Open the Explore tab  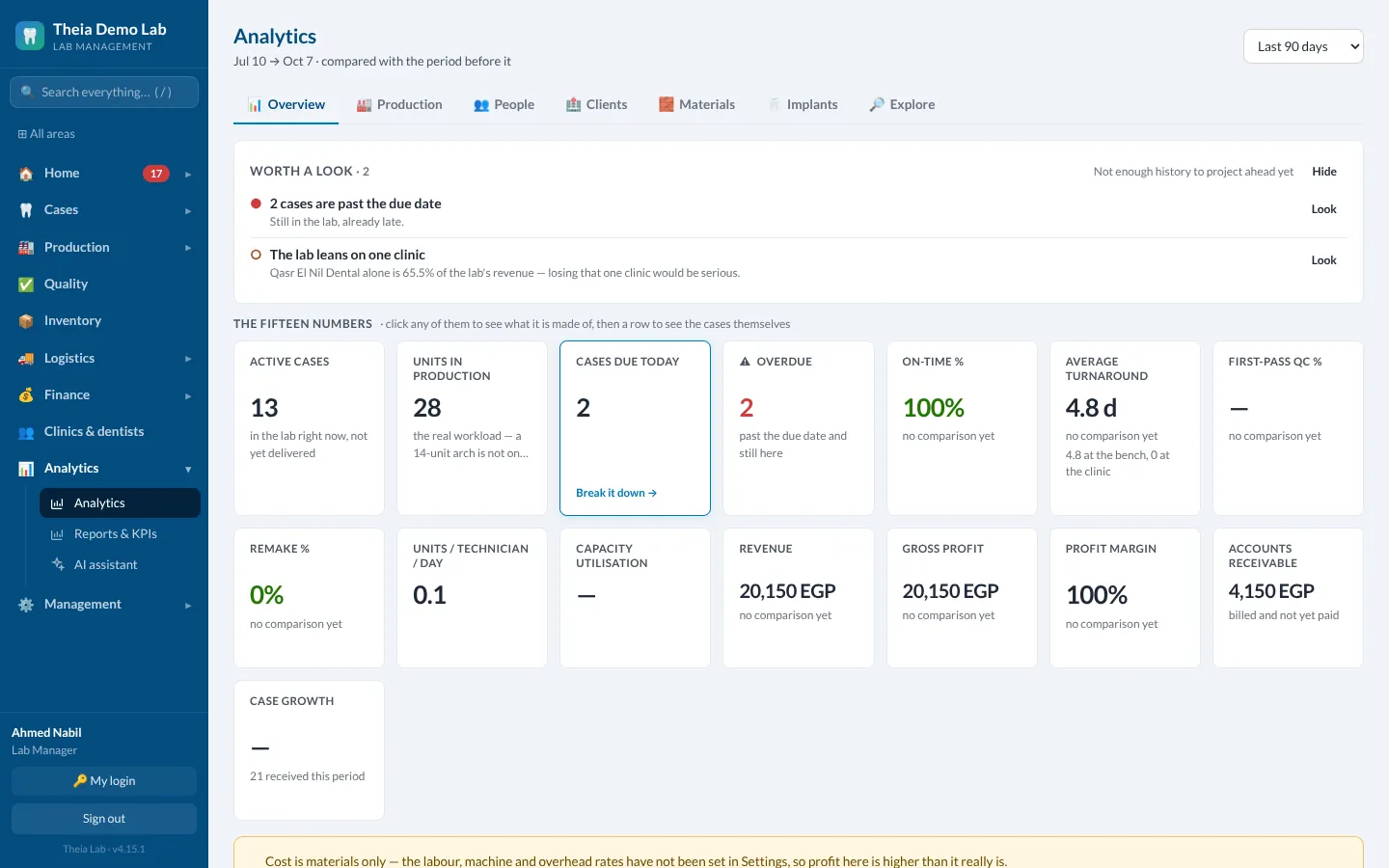(x=902, y=104)
